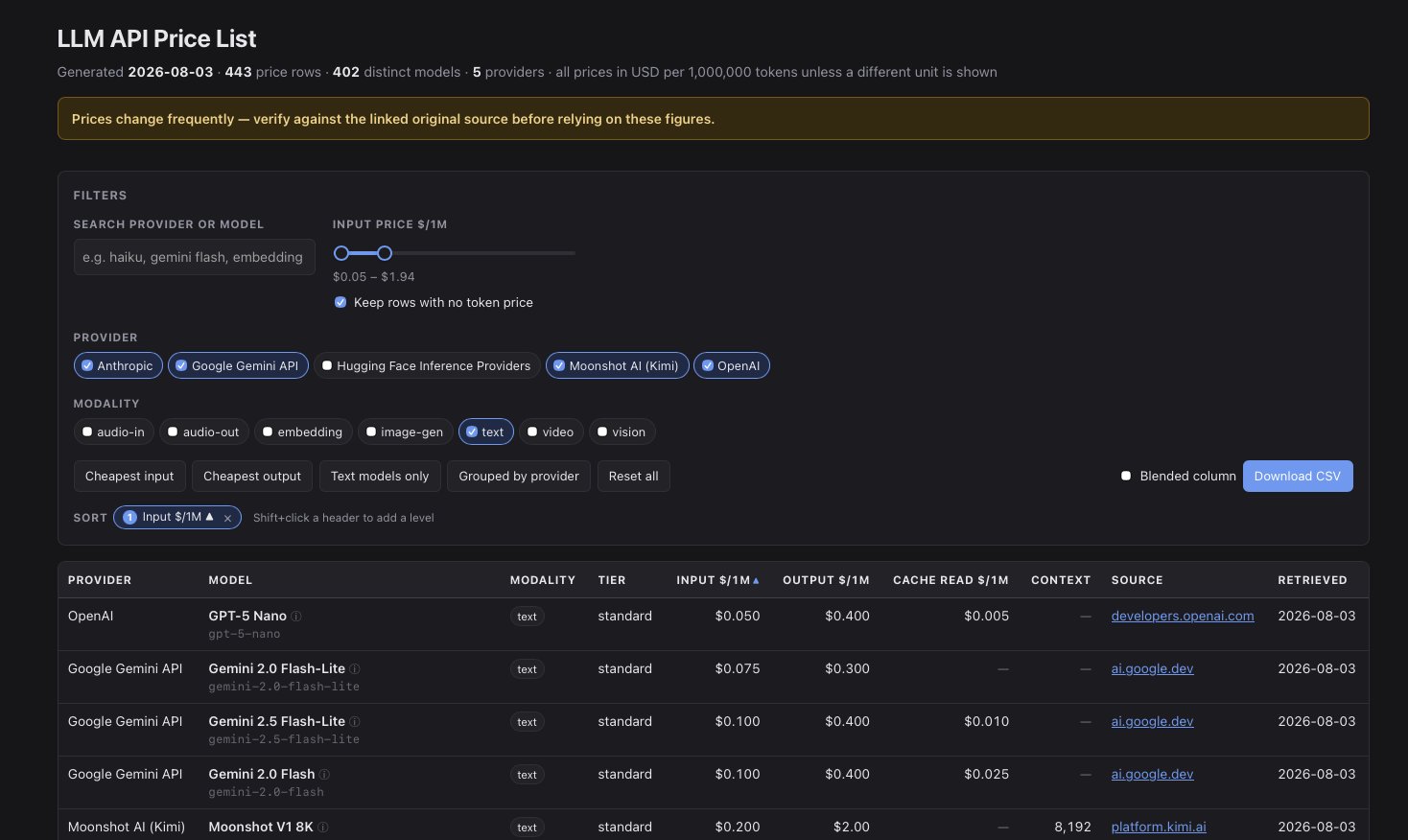Image resolution: width=1408 pixels, height=840 pixels.
Task: Sort by the Output $/1M column header
Action: pos(826,580)
